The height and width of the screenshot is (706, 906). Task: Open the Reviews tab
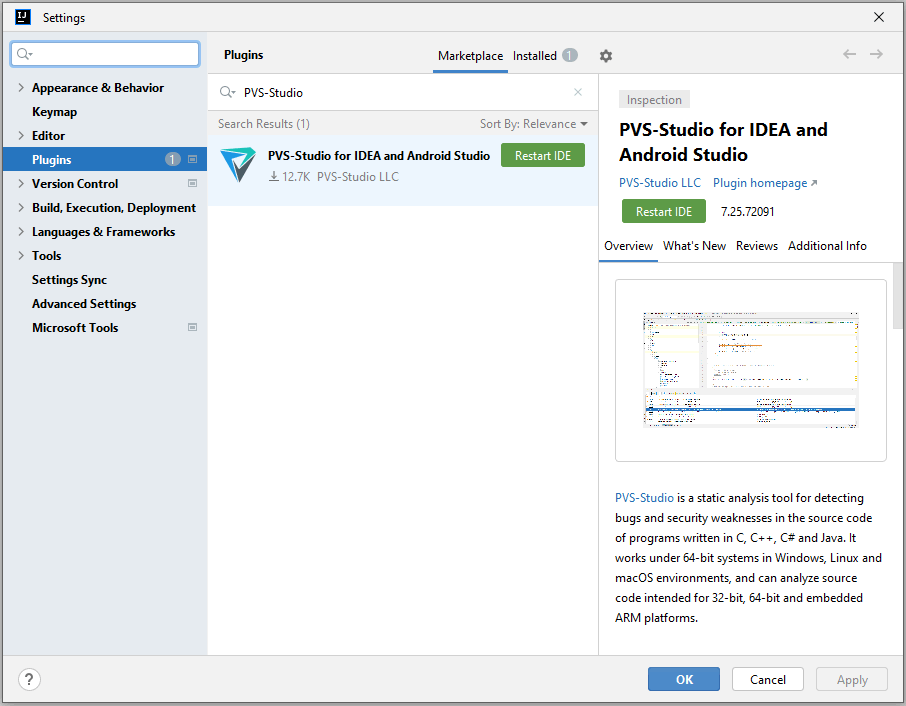click(x=756, y=246)
